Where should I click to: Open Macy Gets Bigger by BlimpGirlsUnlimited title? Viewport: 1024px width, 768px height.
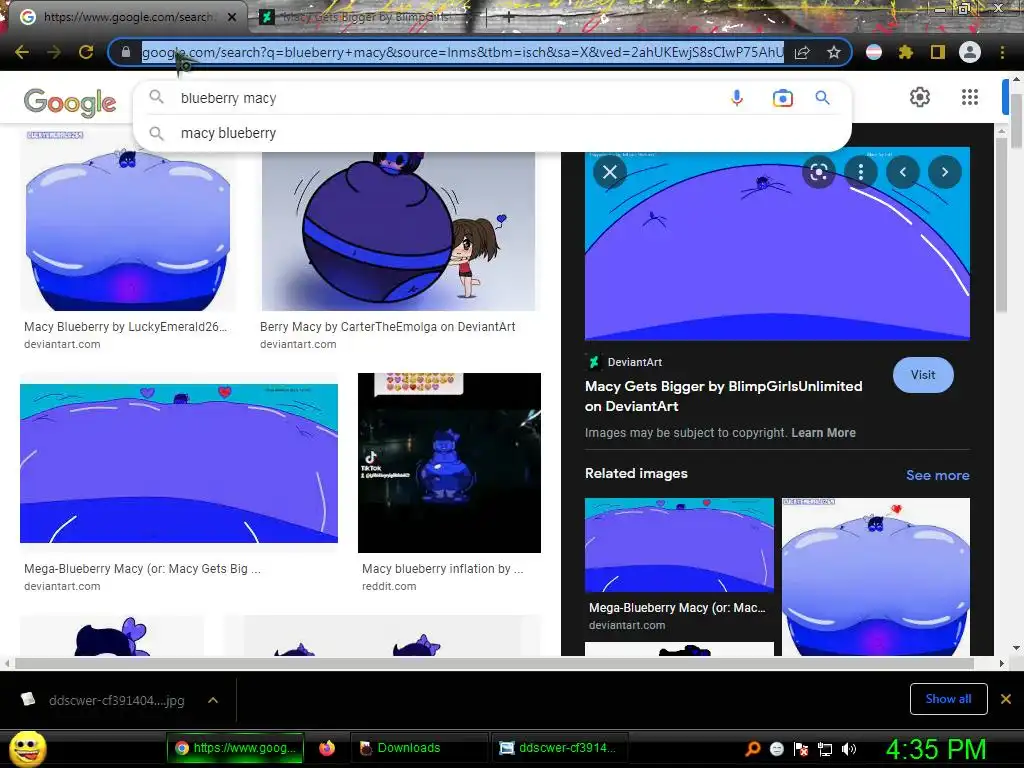(x=724, y=396)
